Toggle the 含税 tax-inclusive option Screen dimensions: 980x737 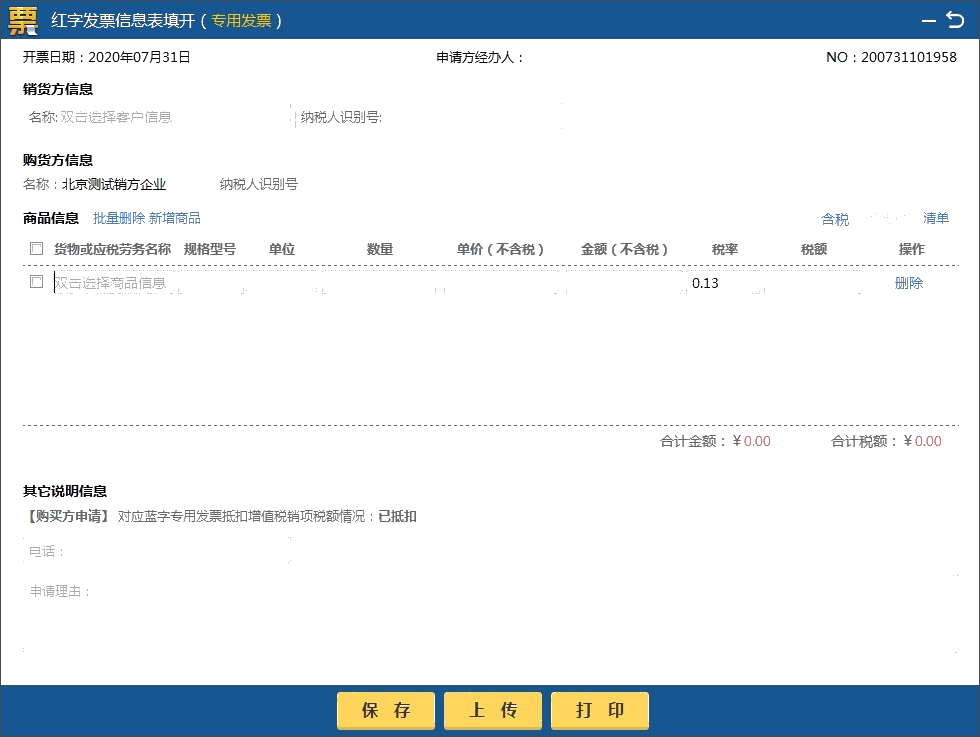(x=835, y=219)
